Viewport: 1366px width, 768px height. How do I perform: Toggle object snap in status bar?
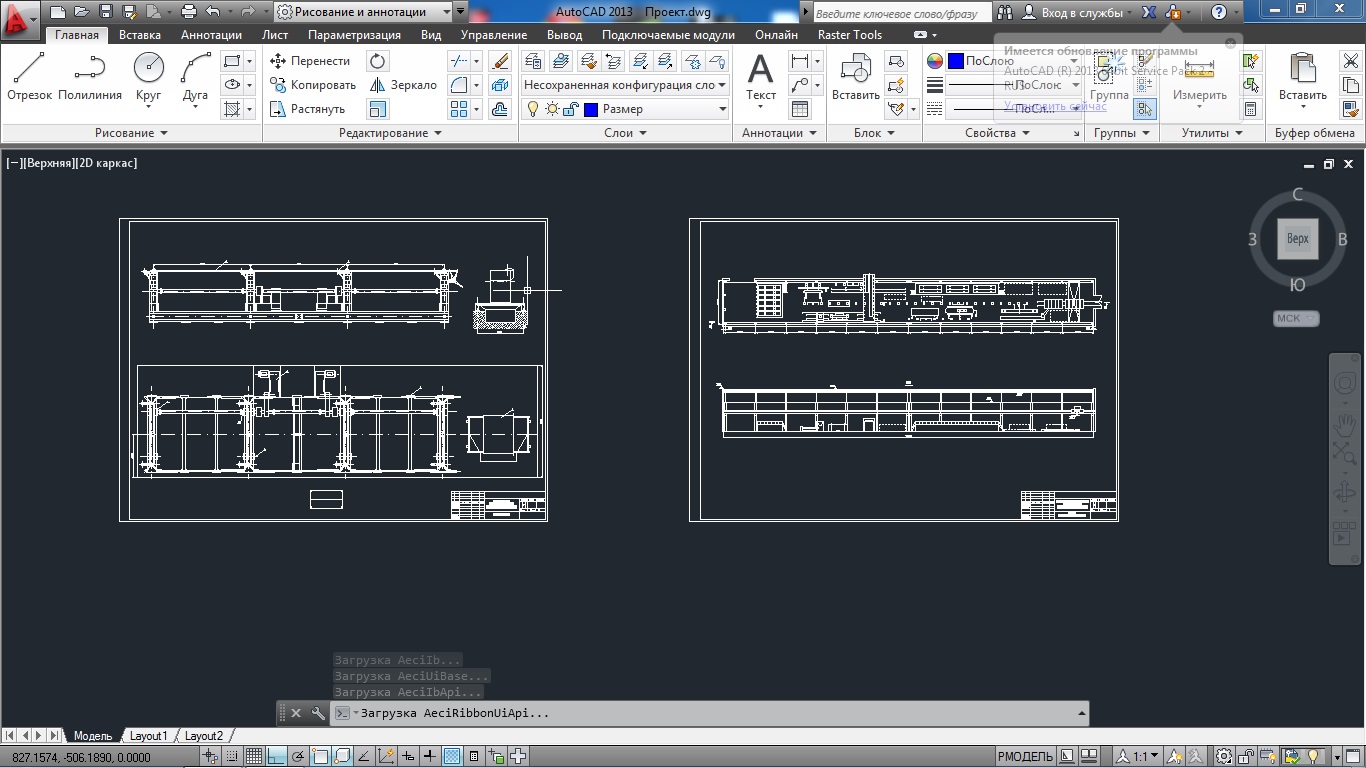point(320,757)
